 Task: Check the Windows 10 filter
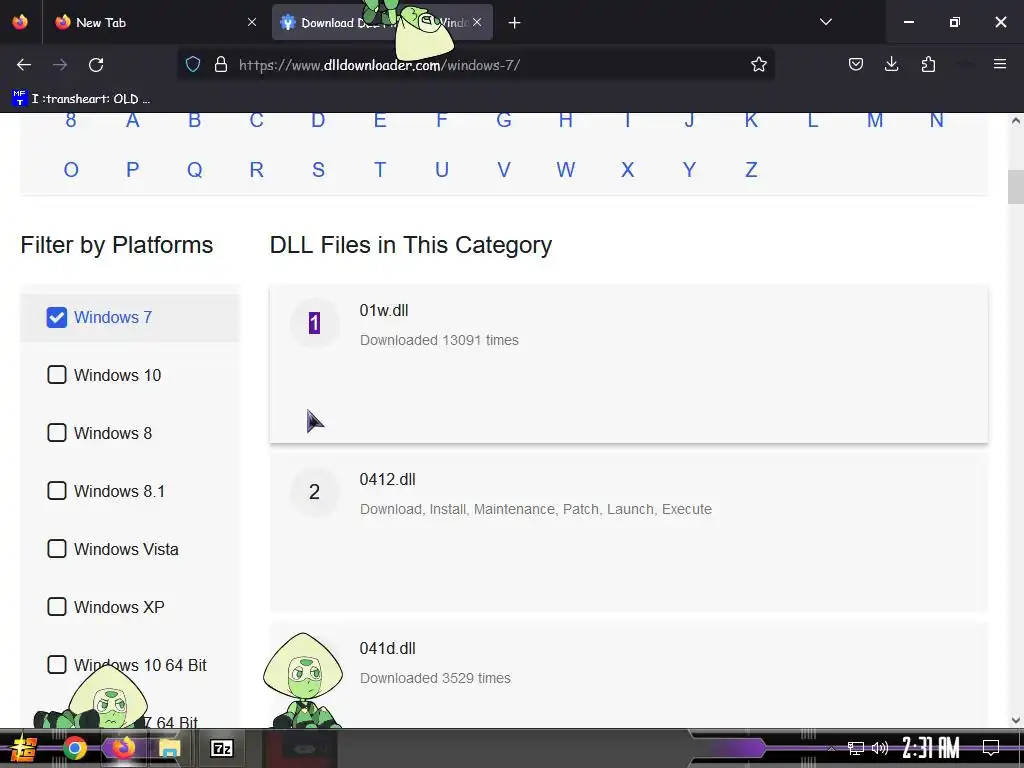[57, 375]
